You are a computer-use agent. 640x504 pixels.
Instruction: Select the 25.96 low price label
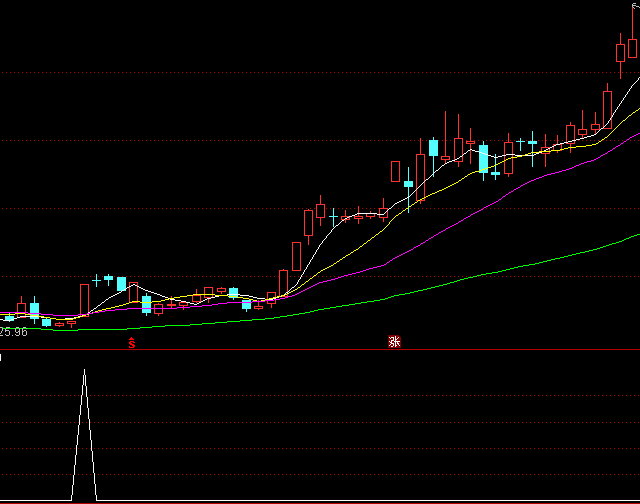[13, 332]
